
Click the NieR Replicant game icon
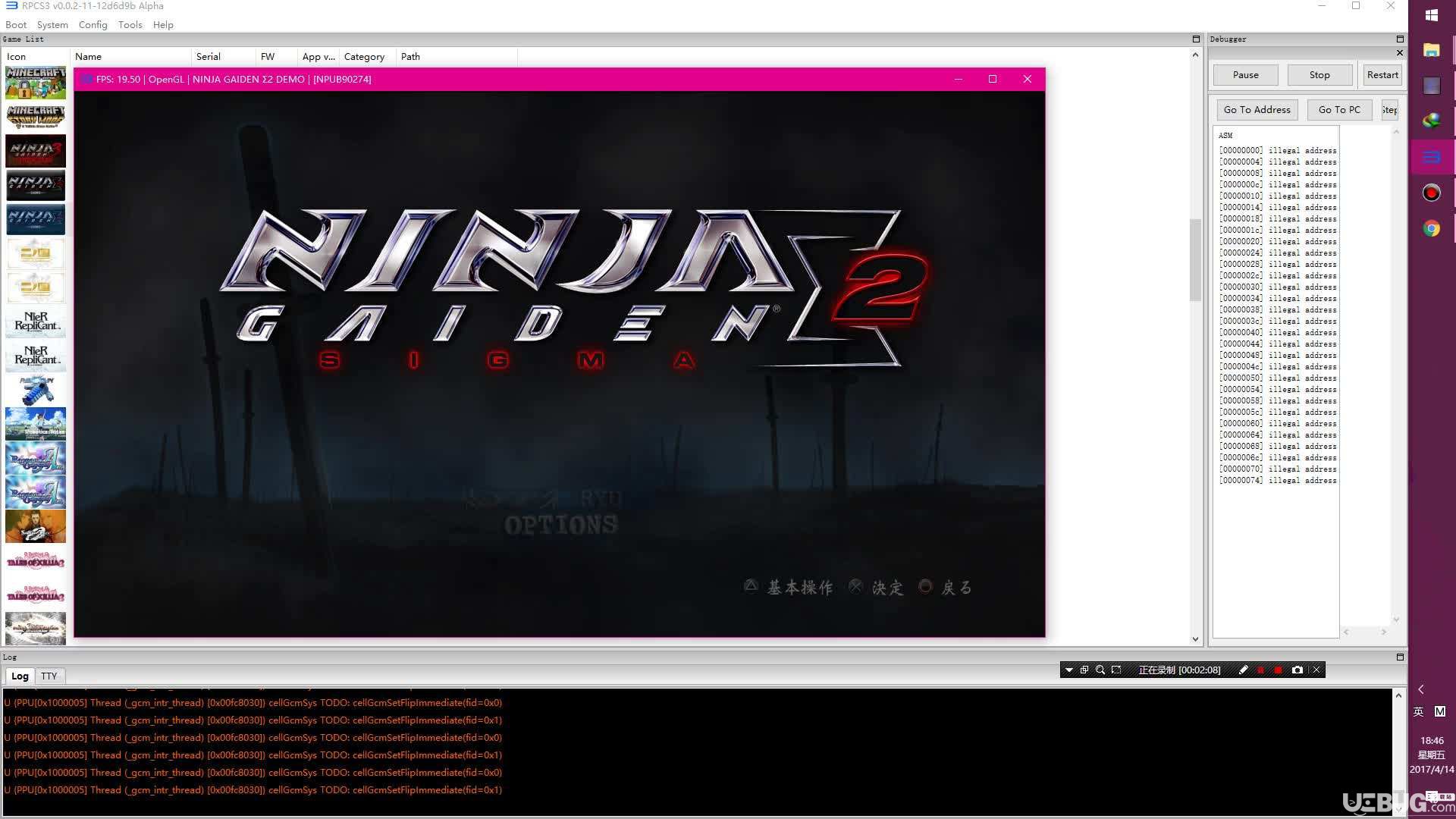[35, 321]
